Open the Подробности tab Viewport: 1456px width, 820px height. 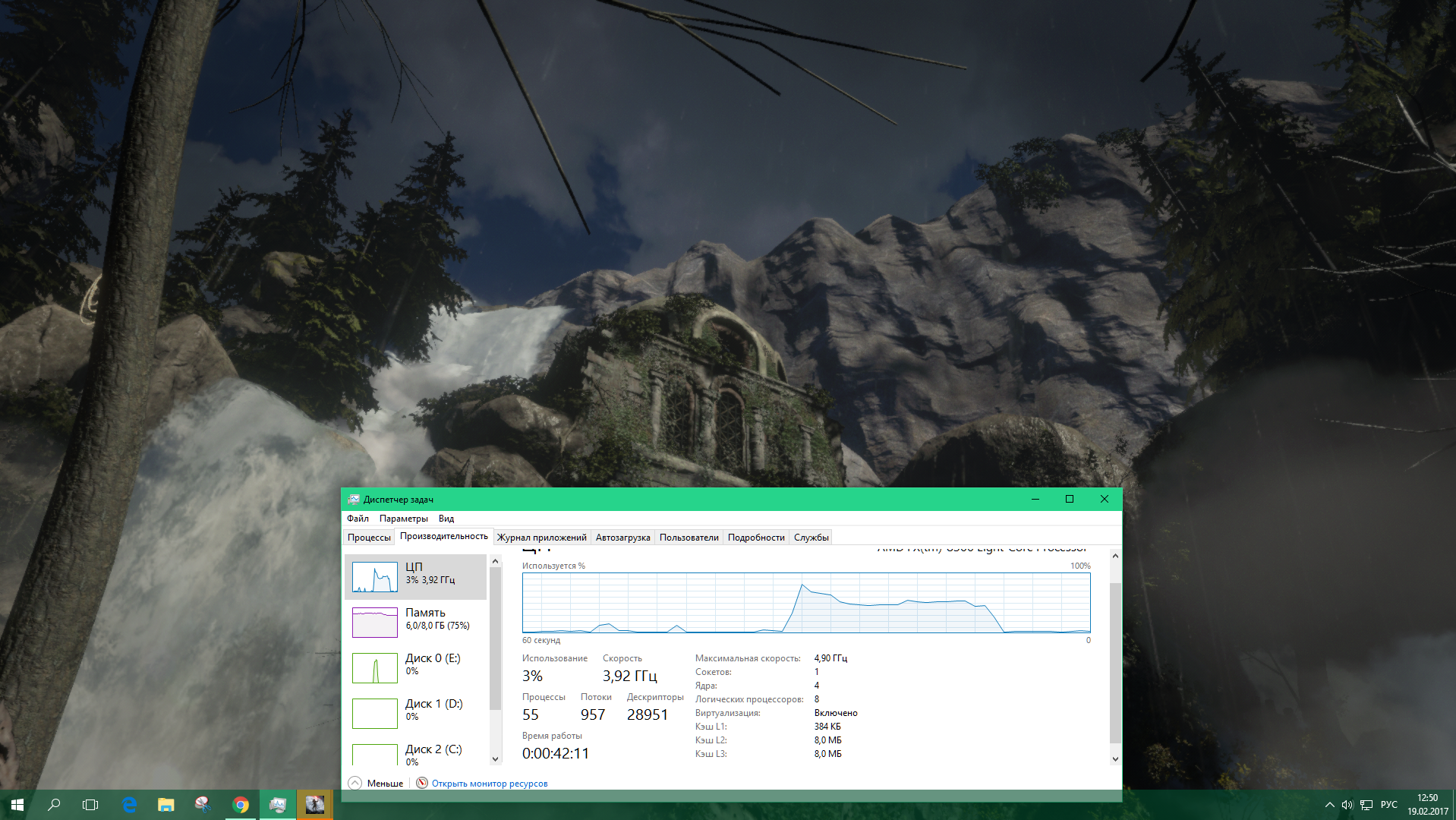tap(756, 538)
